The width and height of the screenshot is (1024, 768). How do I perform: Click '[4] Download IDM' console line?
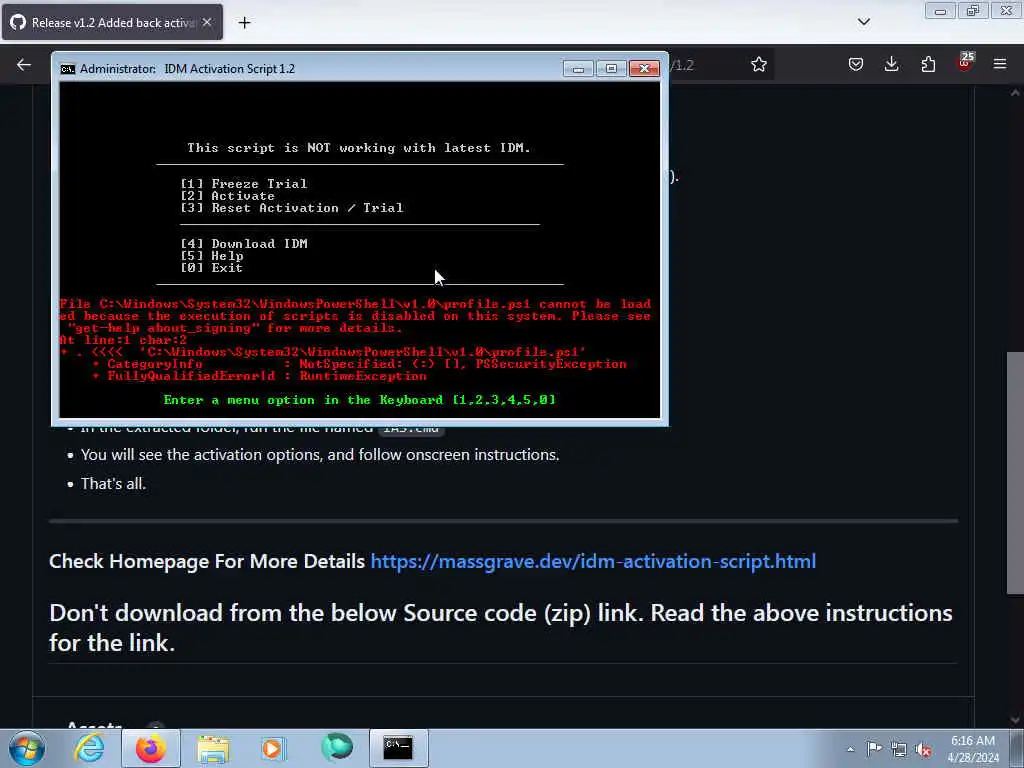pos(244,244)
